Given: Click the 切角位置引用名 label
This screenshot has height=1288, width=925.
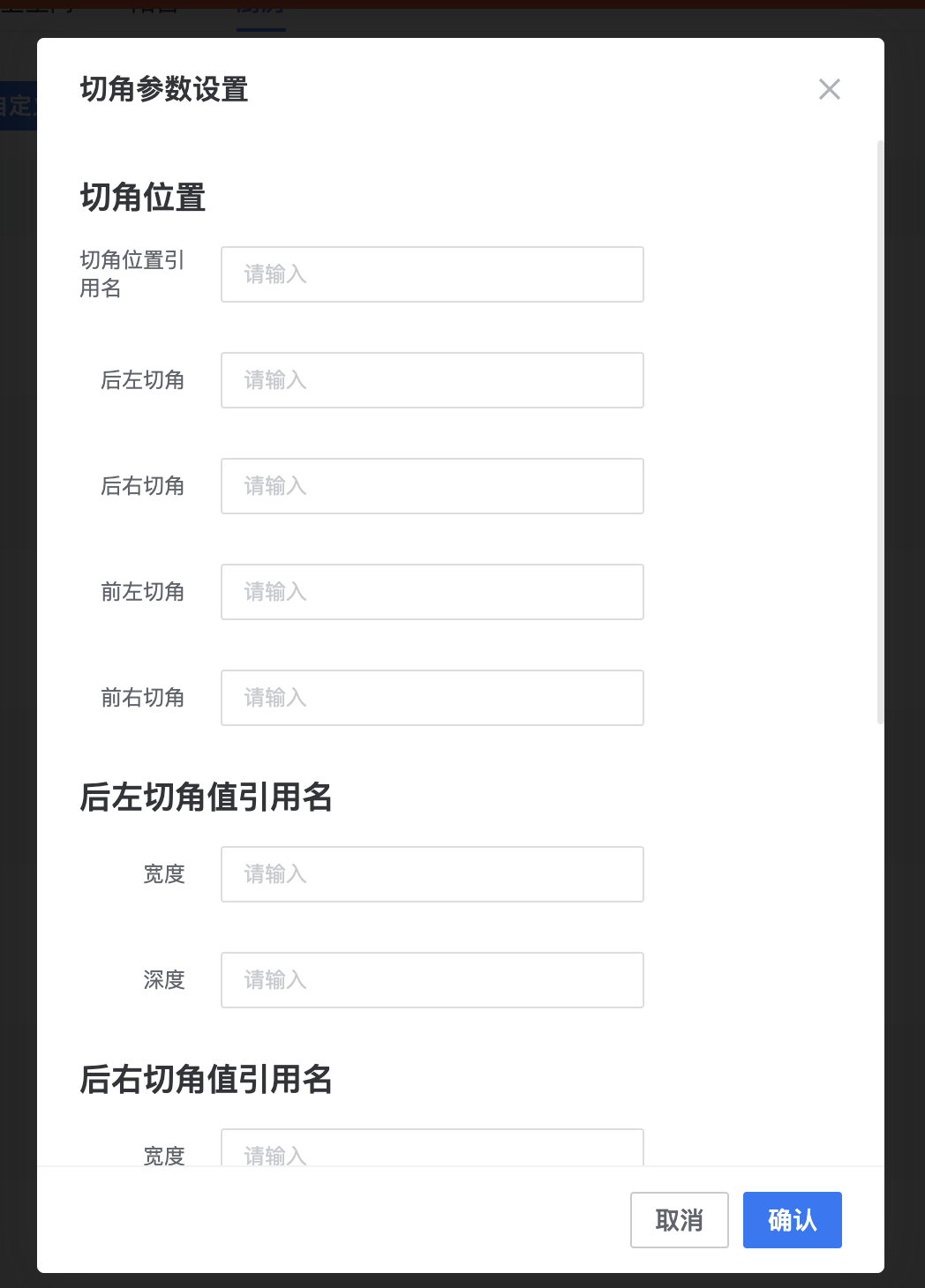Looking at the screenshot, I should [132, 274].
